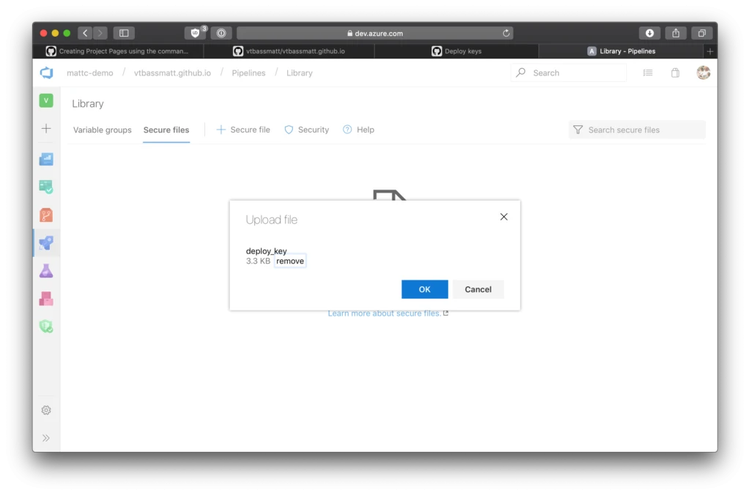Open Safari downloads icon
750x495 pixels.
tap(650, 33)
